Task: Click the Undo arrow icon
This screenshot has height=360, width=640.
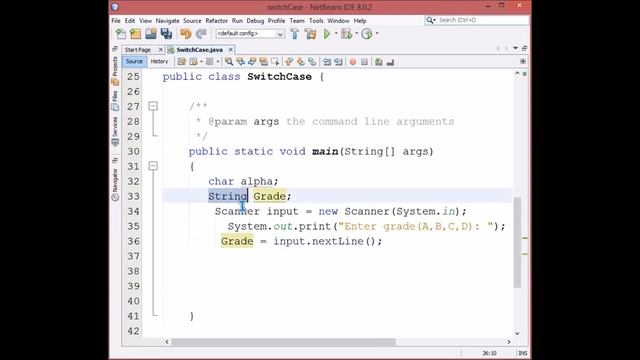Action: point(186,34)
